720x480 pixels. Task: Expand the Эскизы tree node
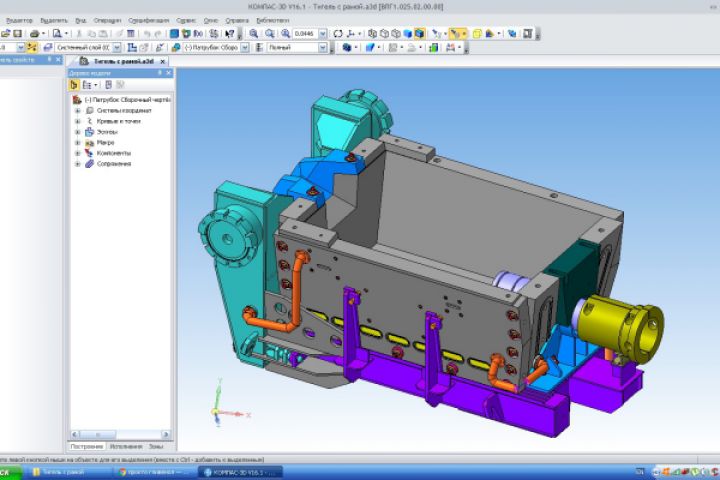pyautogui.click(x=78, y=132)
